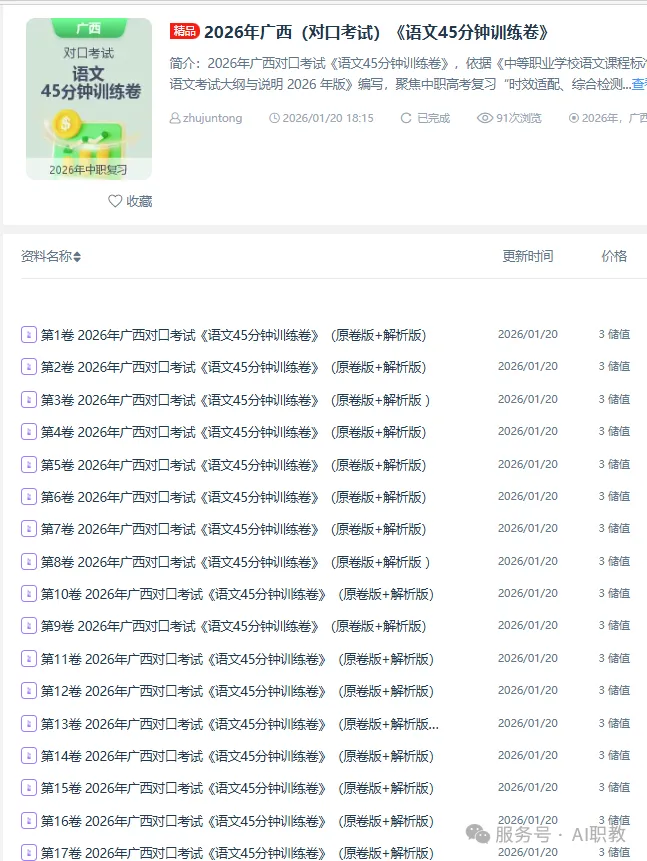This screenshot has height=861, width=647.
Task: Open 第11卷 2026年广西对口考试 file name
Action: pos(237,658)
